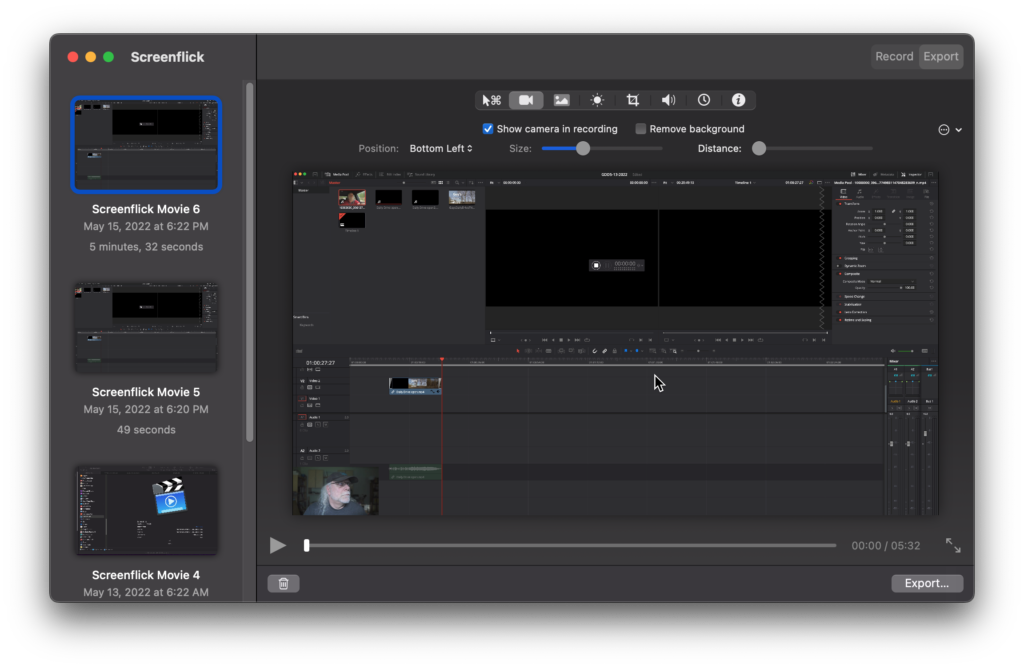Show the movie info tab
Image resolution: width=1024 pixels, height=668 pixels.
(x=739, y=100)
